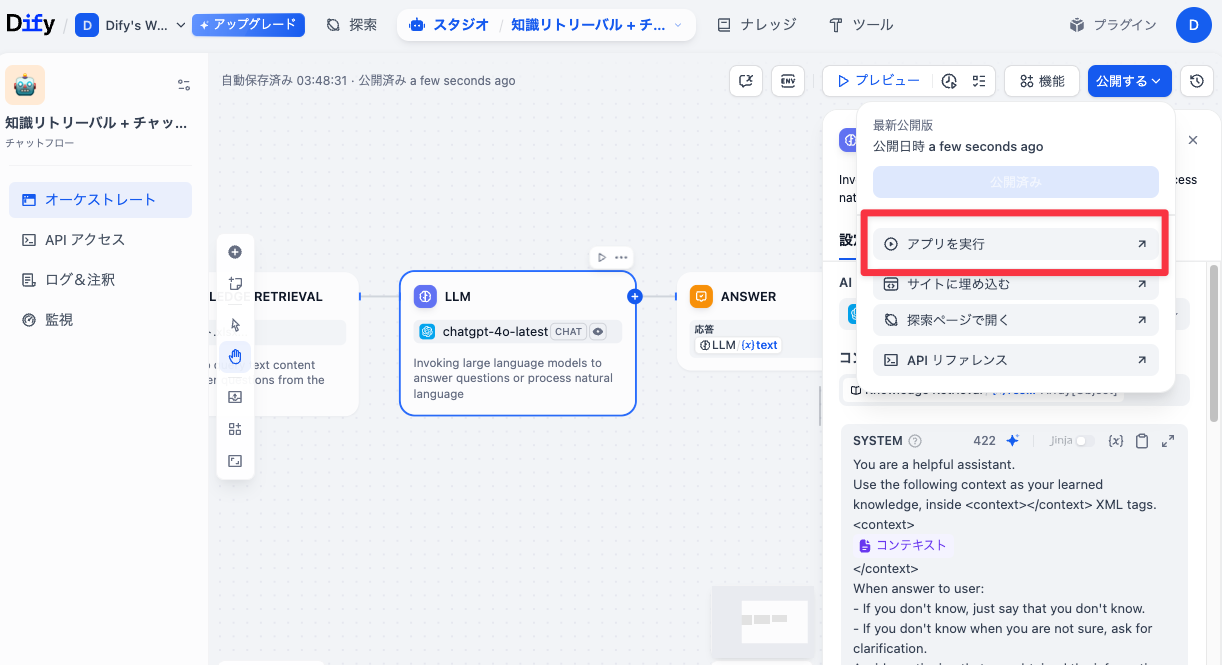The width and height of the screenshot is (1222, 665).
Task: Select the pointer mode tool
Action: point(235,325)
